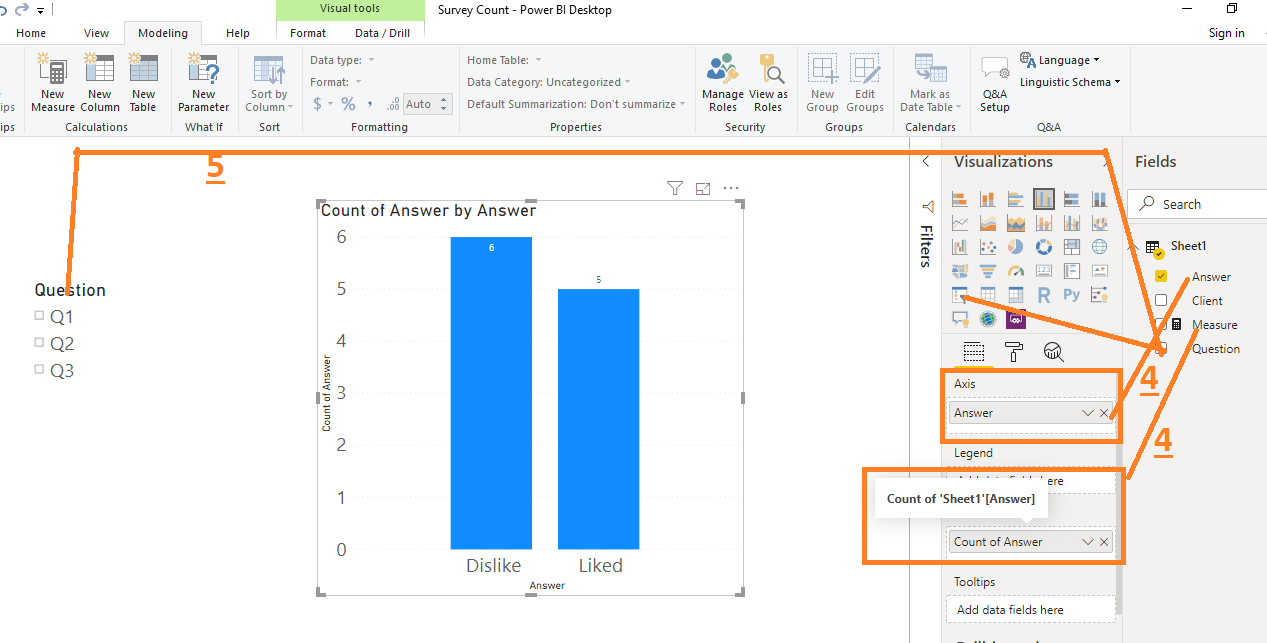The height and width of the screenshot is (643, 1267).
Task: Pick the scatter chart visual
Action: pyautogui.click(x=988, y=246)
